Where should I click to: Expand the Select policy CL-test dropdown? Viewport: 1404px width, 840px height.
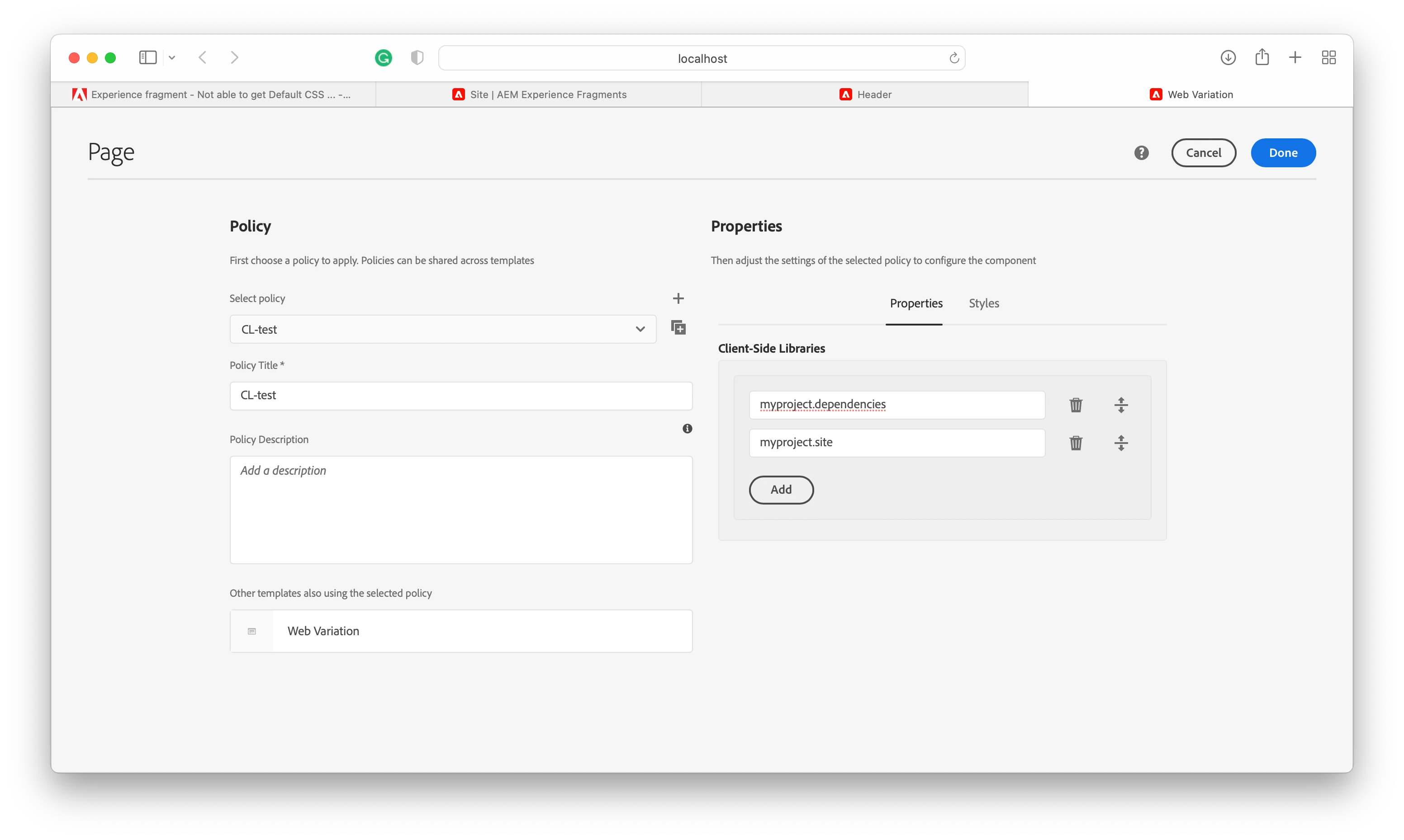click(443, 330)
